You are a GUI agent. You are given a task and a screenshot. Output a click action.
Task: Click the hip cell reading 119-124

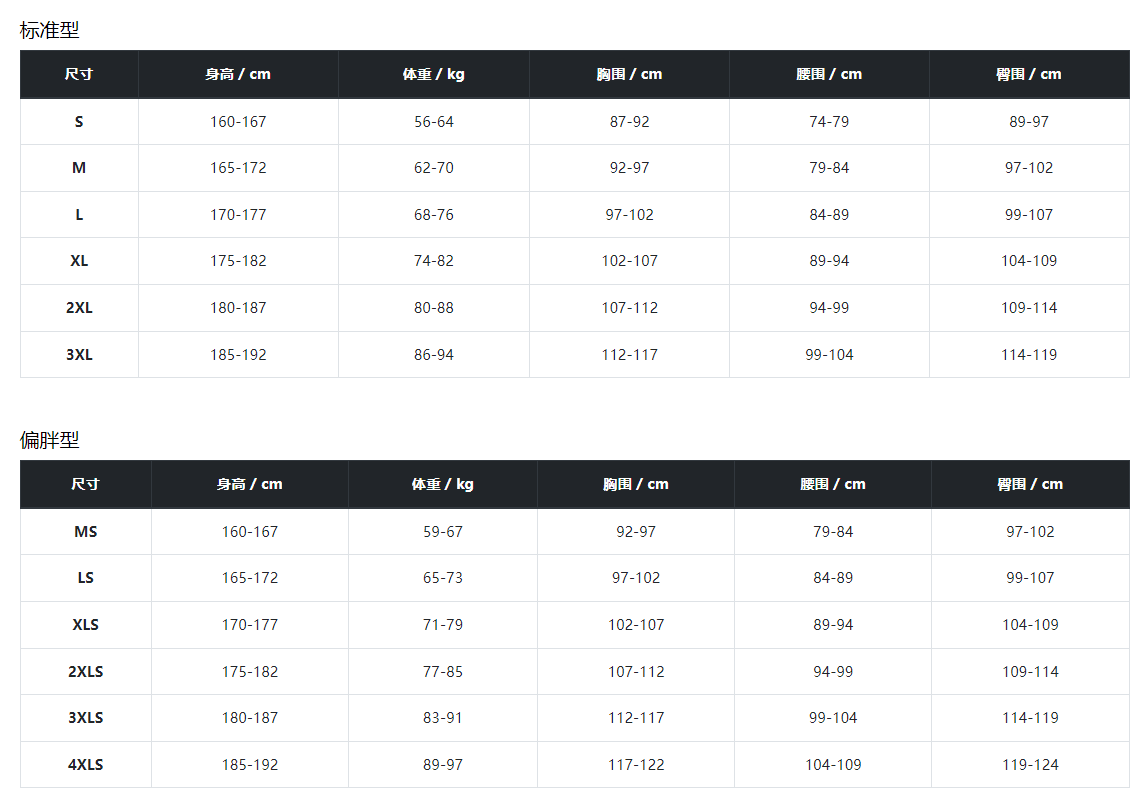pyautogui.click(x=1030, y=765)
